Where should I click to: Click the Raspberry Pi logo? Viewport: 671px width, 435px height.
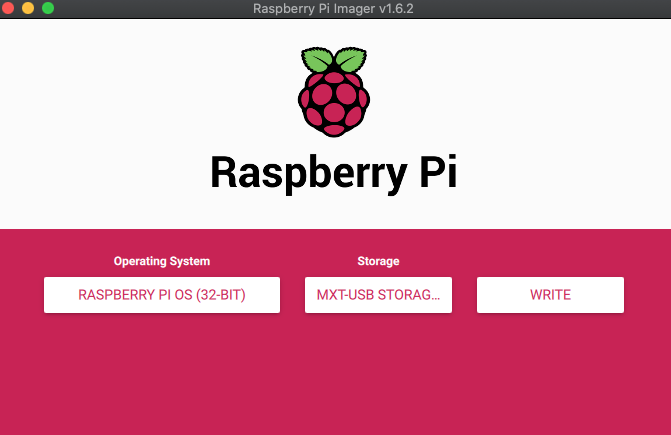pyautogui.click(x=334, y=92)
